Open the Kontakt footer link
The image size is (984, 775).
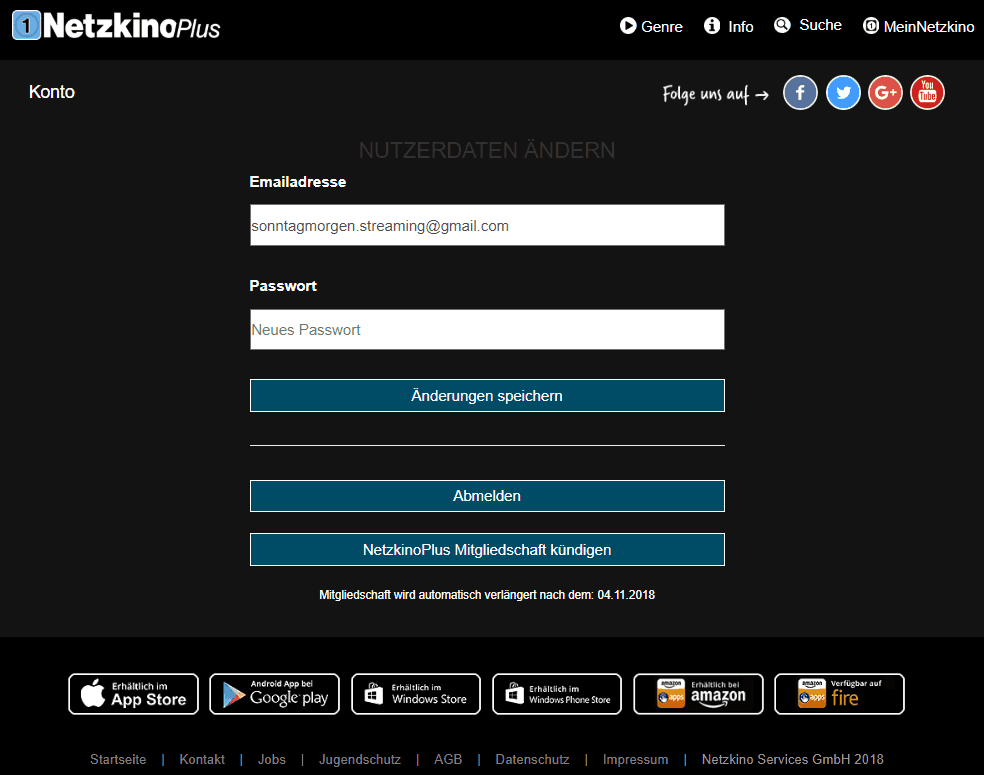click(202, 759)
